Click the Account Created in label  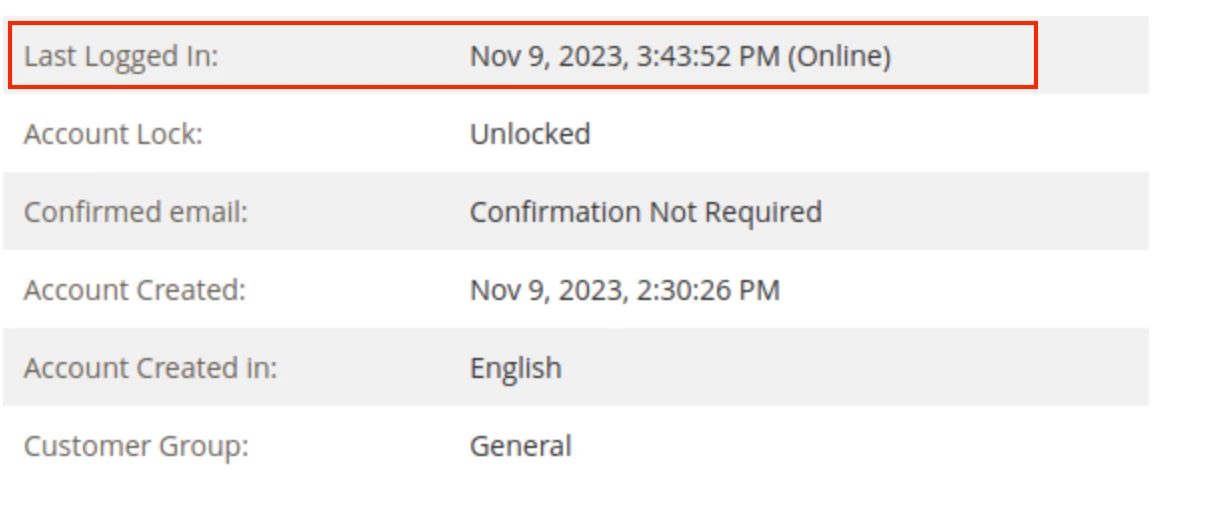point(151,368)
